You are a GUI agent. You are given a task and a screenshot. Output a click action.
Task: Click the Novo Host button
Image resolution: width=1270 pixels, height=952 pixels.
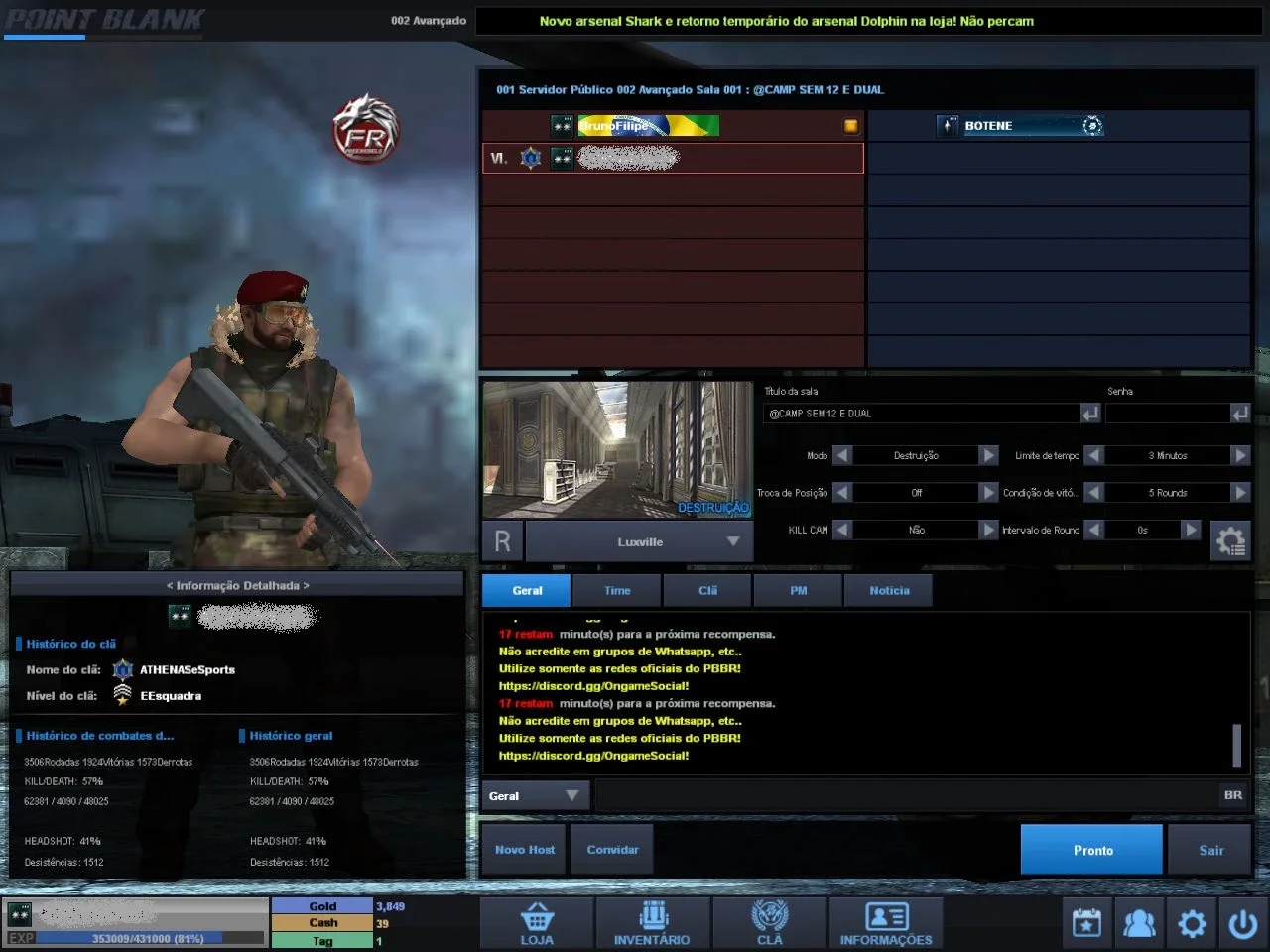click(525, 850)
